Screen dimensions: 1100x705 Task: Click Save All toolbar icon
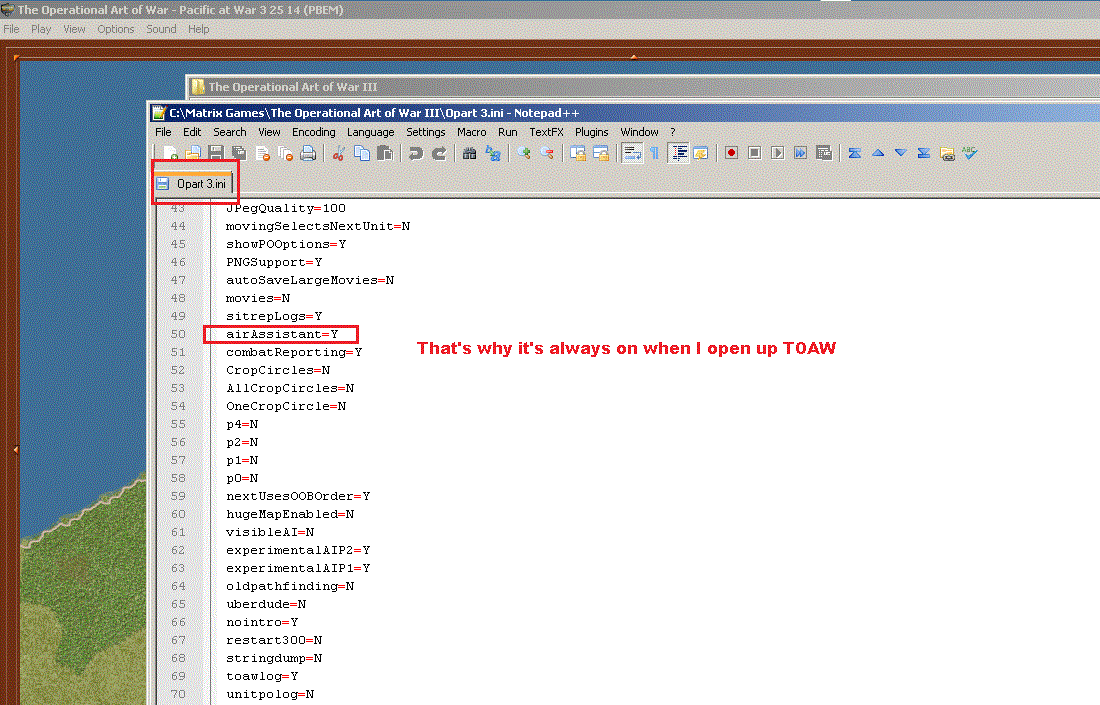point(239,153)
